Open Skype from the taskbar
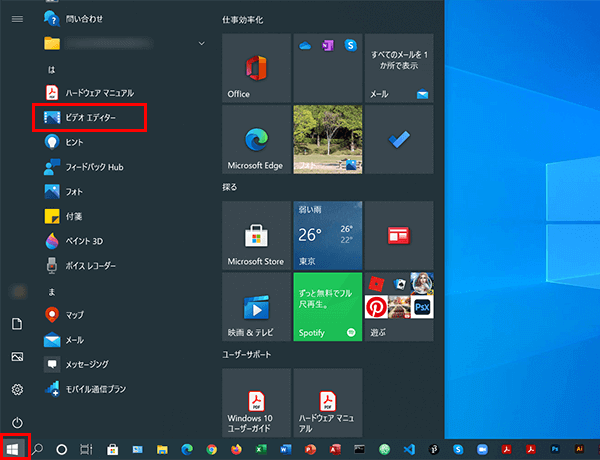Image resolution: width=600 pixels, height=460 pixels. [x=458, y=449]
